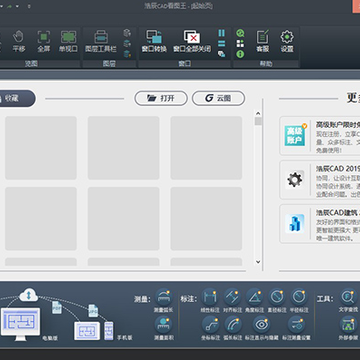Open the right thumbnail in second row
The height and width of the screenshot is (360, 360).
206,219
